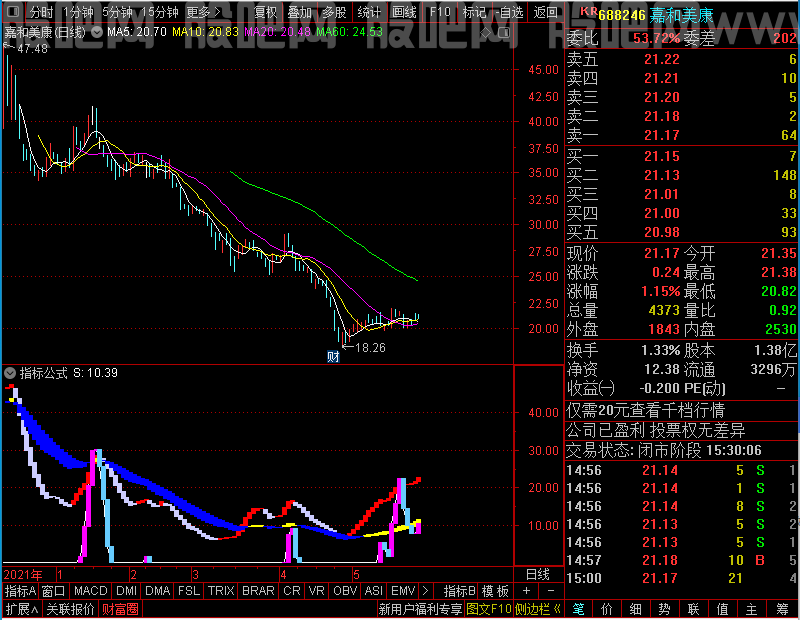This screenshot has width=800, height=620.
Task: Switch indicator to VR
Action: click(316, 591)
